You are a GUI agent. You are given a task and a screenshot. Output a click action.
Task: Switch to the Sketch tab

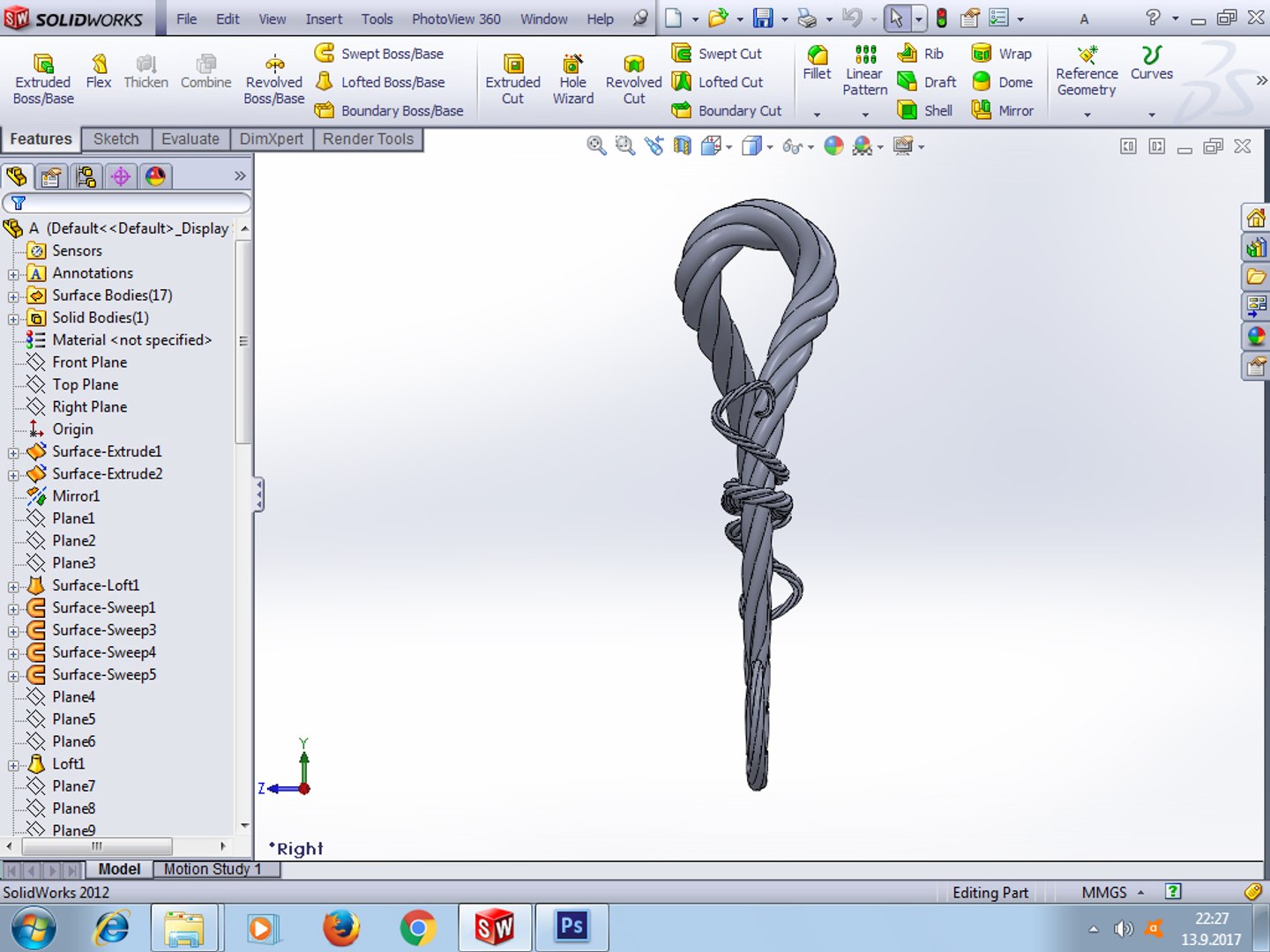click(x=116, y=139)
